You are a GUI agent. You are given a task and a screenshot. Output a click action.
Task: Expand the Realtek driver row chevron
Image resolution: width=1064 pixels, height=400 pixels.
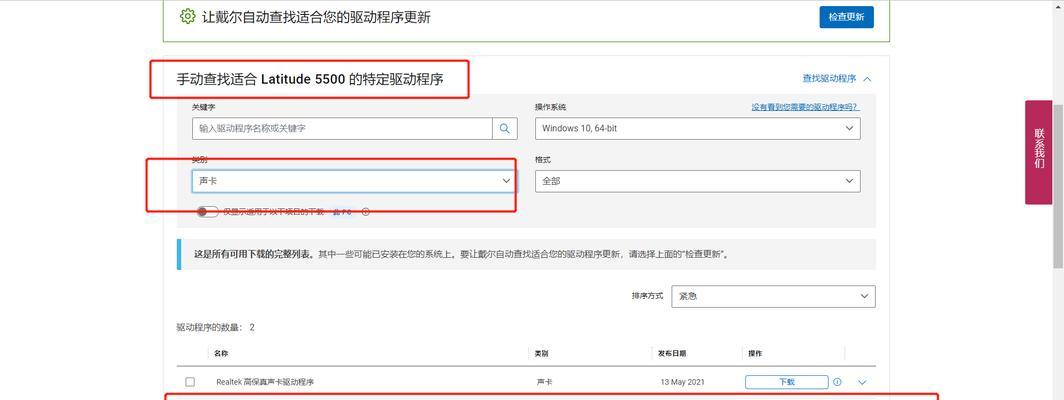[862, 382]
